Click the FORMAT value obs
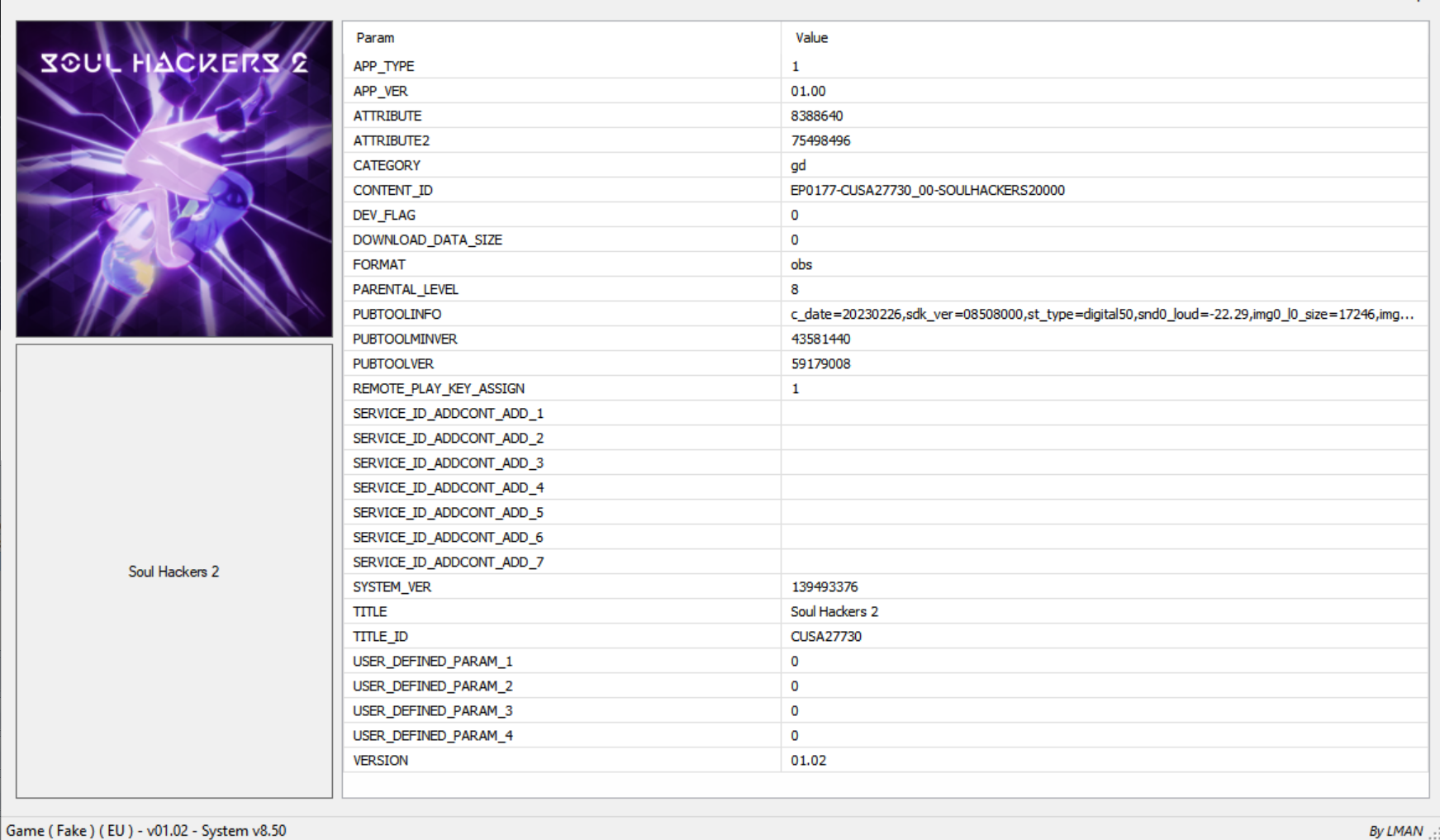Viewport: 1440px width, 840px height. tap(801, 264)
